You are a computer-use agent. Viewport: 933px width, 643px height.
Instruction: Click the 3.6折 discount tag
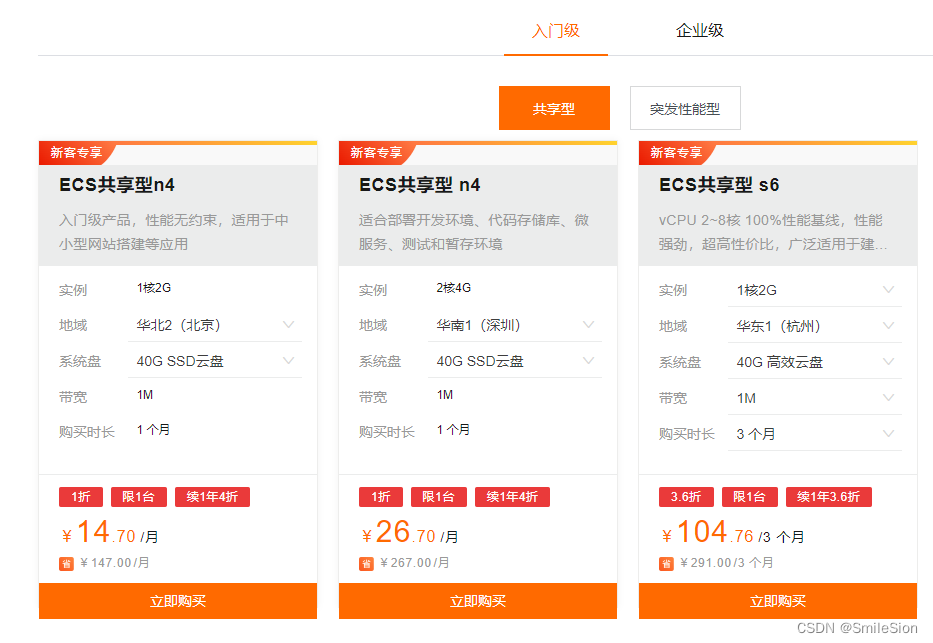[x=686, y=497]
